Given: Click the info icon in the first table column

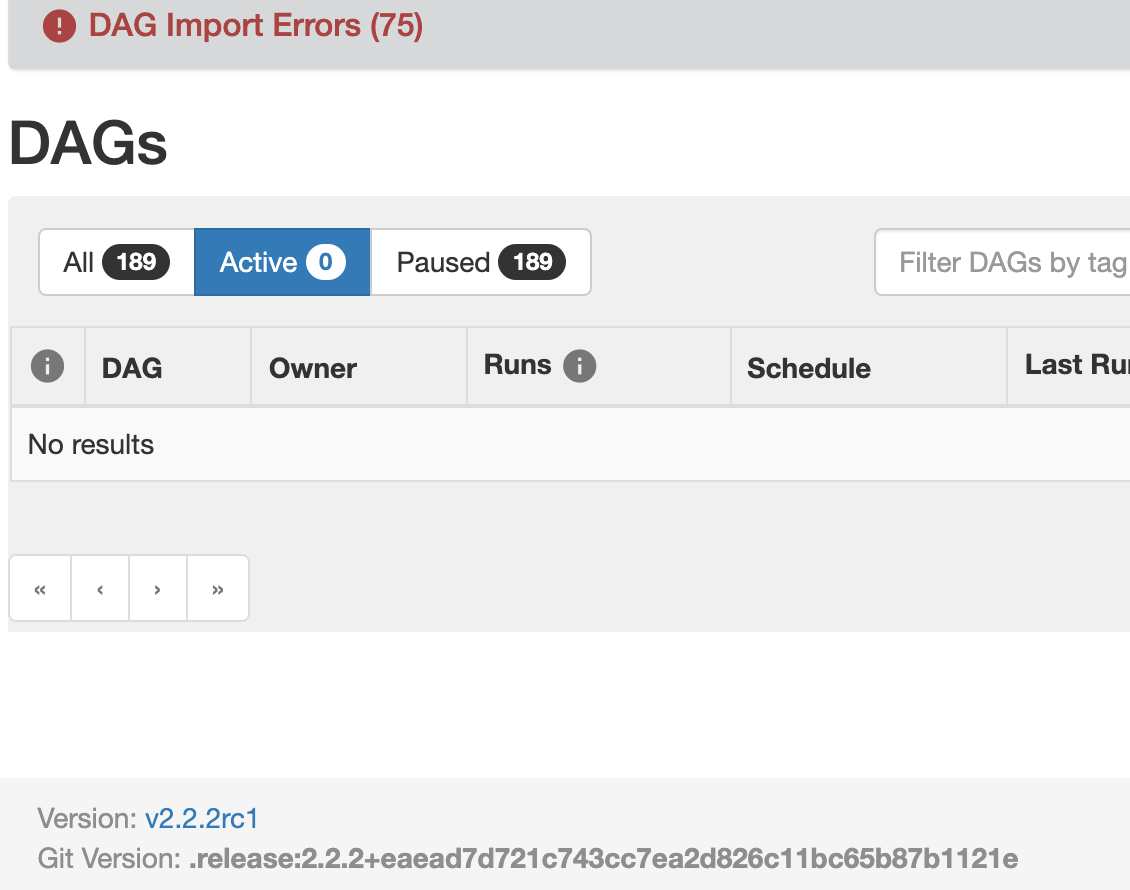Looking at the screenshot, I should pos(46,366).
